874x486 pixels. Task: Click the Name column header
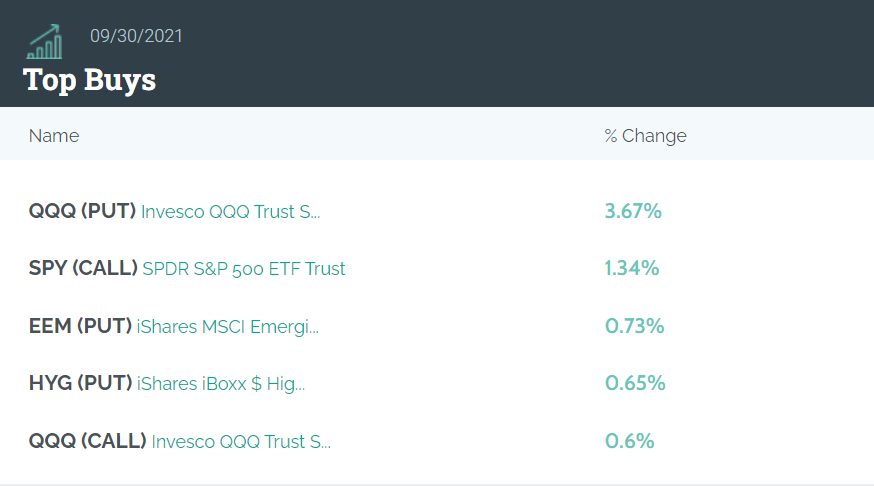pyautogui.click(x=54, y=135)
